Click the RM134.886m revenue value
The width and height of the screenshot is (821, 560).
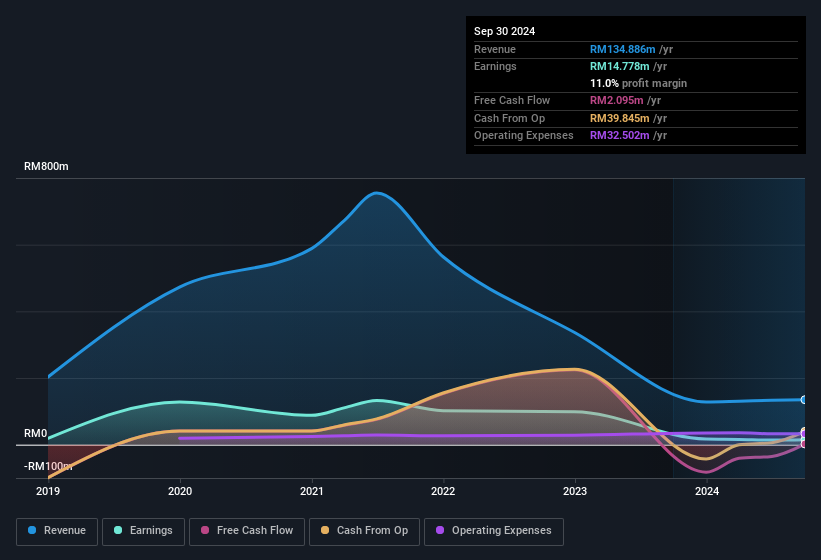point(622,49)
